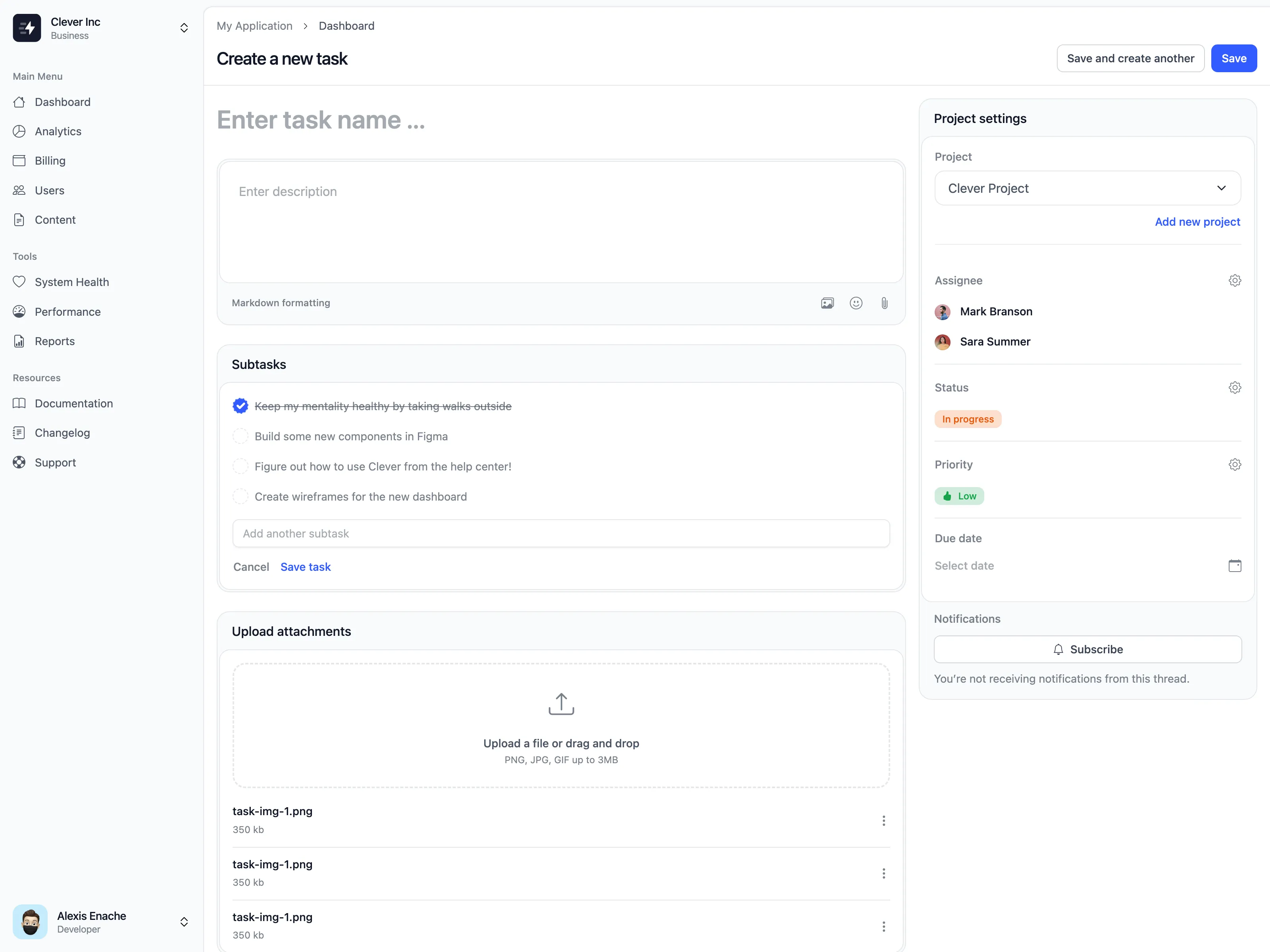Uncheck the completed walks outside subtask
This screenshot has width=1270, height=952.
[240, 406]
